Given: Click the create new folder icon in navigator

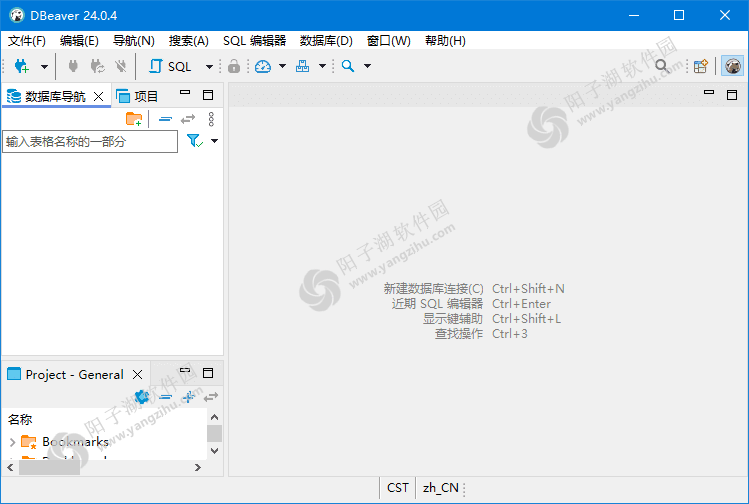Looking at the screenshot, I should (x=134, y=119).
